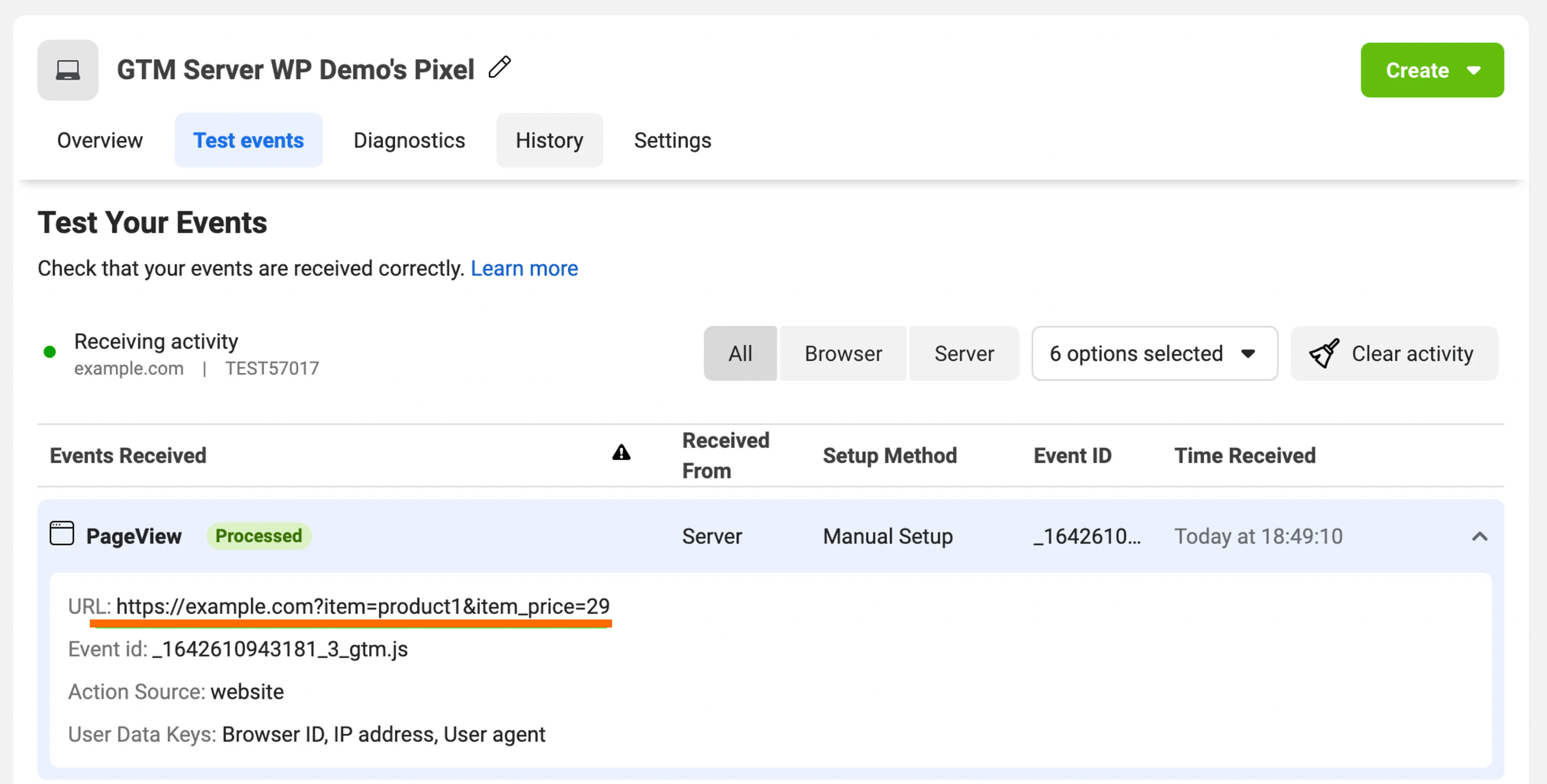Image resolution: width=1547 pixels, height=784 pixels.
Task: Click the truncated Event ID _1642610...
Action: point(1087,537)
